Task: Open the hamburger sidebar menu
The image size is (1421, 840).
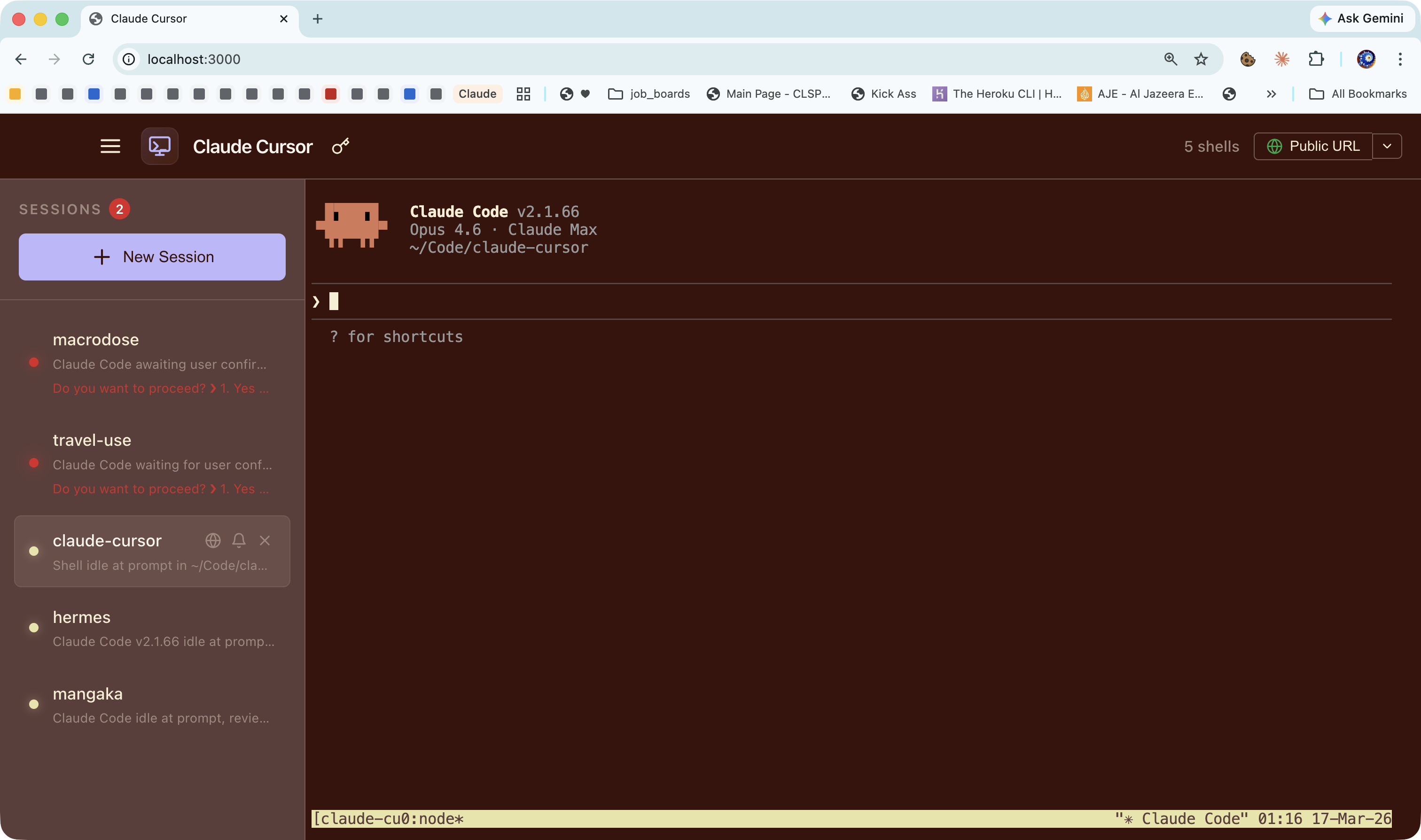Action: [110, 147]
